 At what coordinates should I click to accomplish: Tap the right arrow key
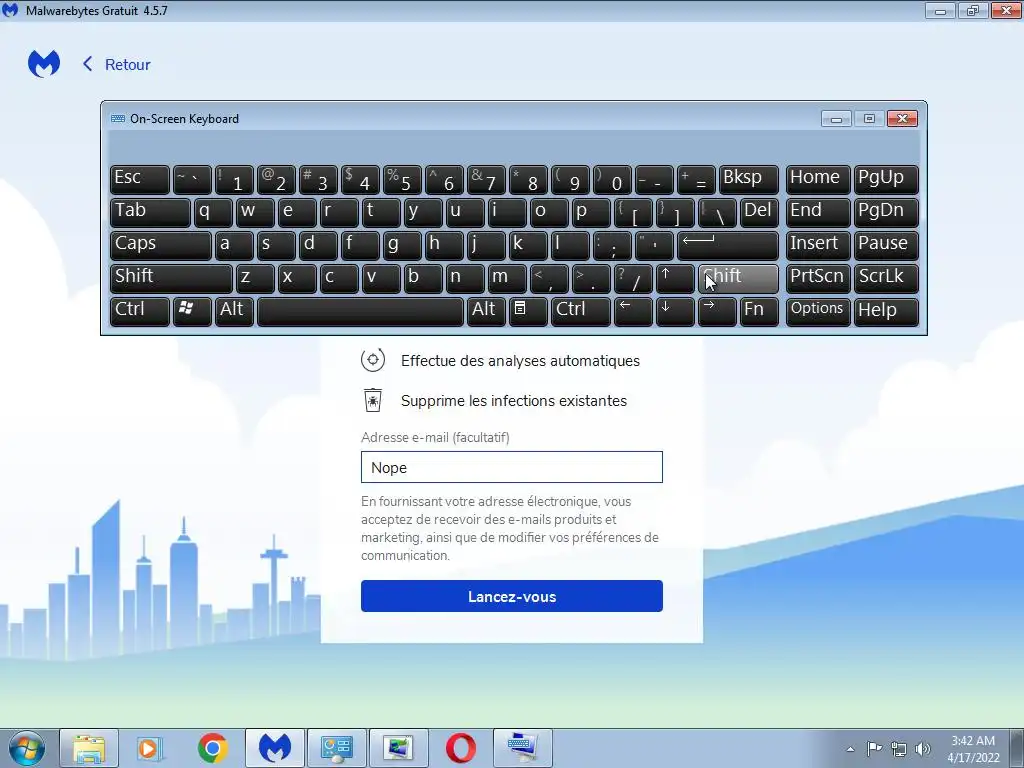(717, 311)
